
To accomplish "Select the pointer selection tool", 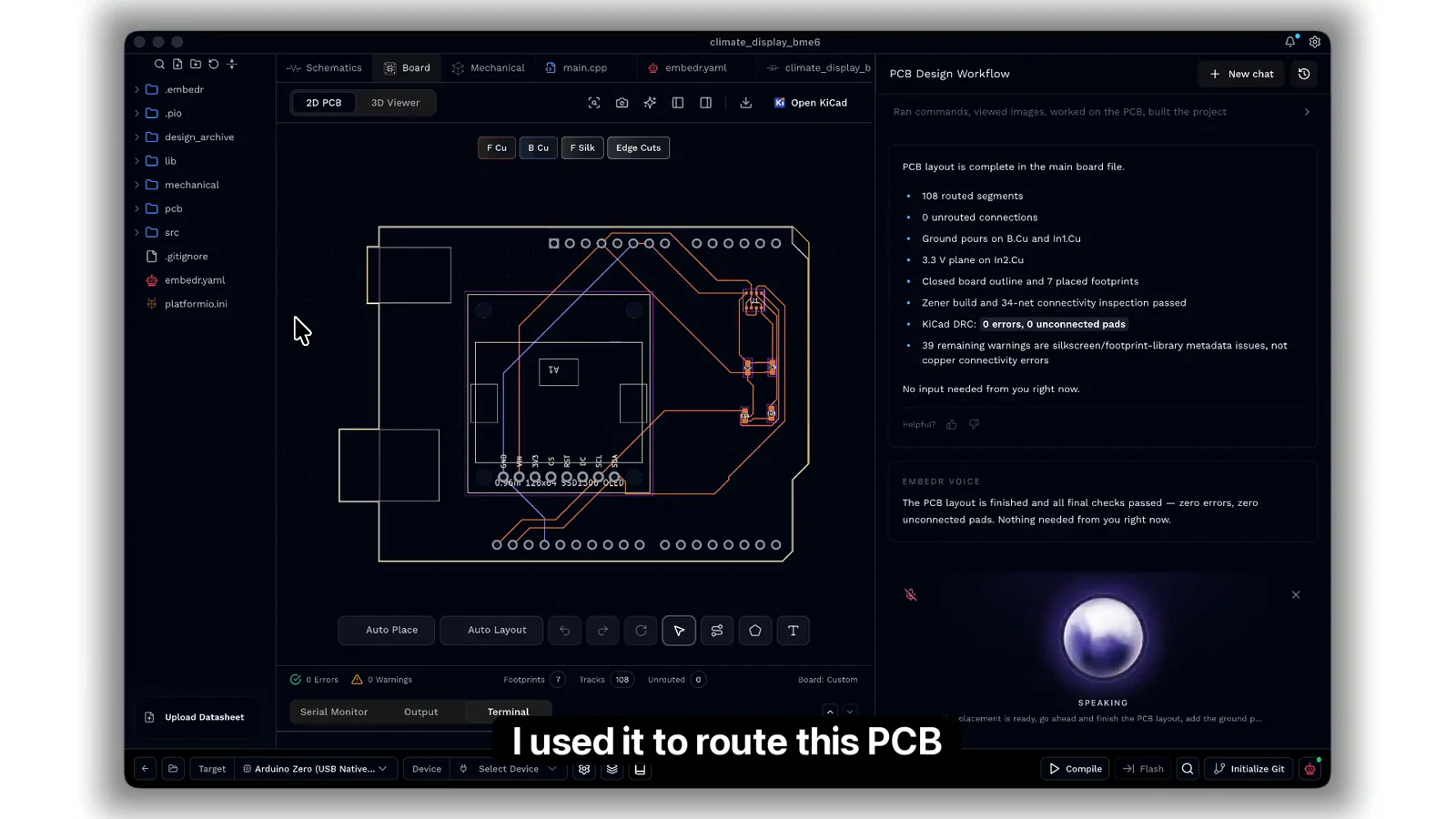I will (x=679, y=631).
